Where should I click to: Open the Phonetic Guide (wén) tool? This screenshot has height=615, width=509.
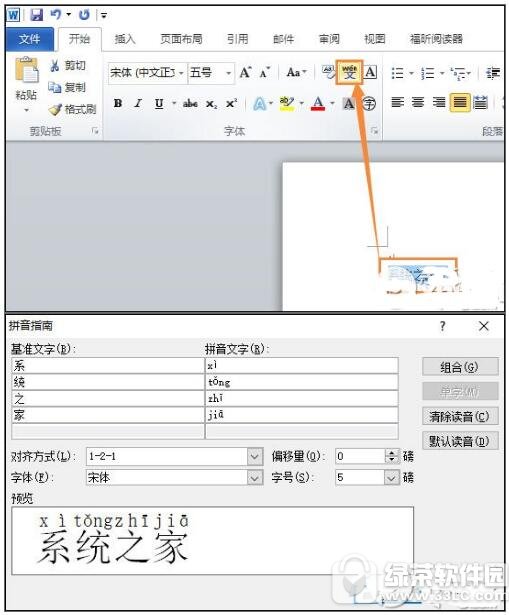349,72
